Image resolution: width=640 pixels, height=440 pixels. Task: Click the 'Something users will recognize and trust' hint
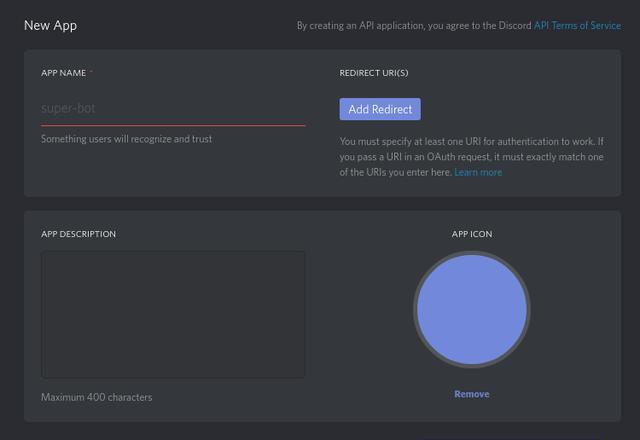(x=127, y=139)
